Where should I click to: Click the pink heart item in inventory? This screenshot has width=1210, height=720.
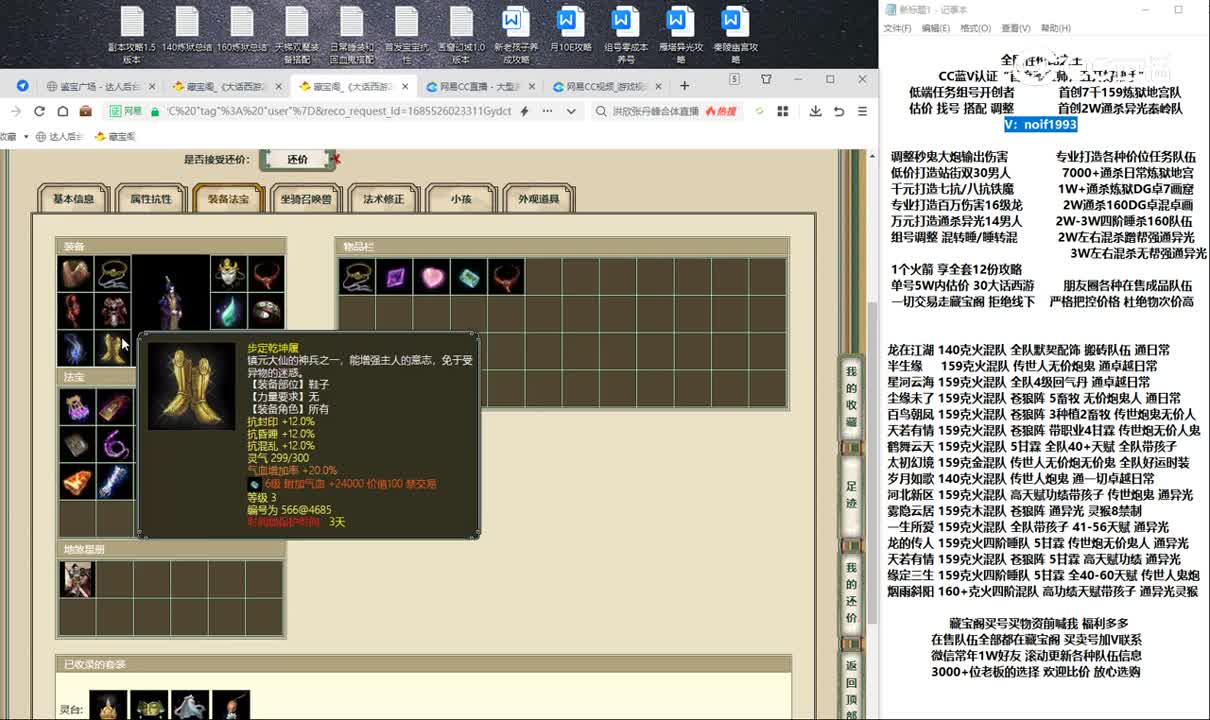[x=432, y=277]
